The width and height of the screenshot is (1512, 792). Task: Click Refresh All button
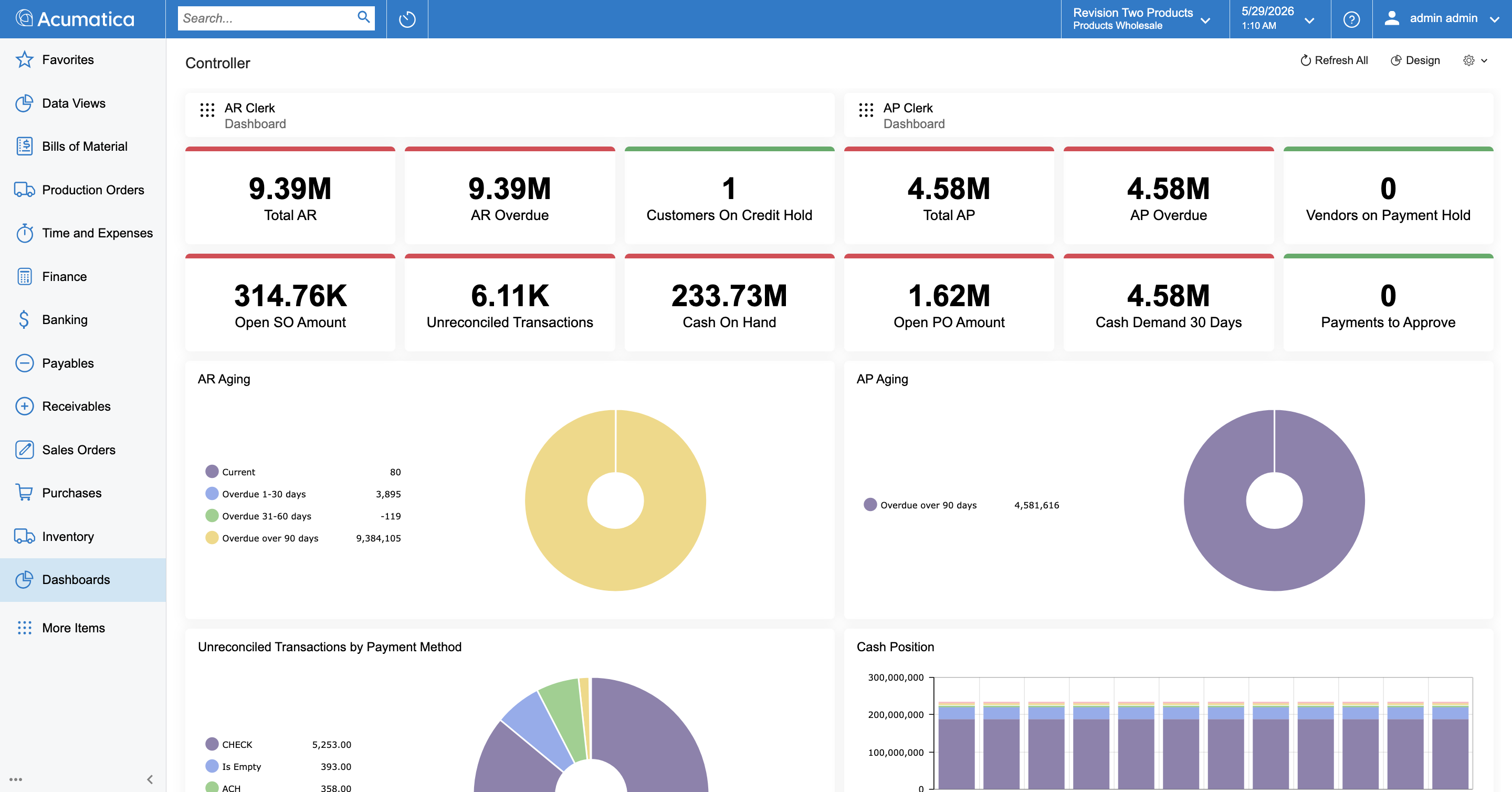click(1333, 60)
